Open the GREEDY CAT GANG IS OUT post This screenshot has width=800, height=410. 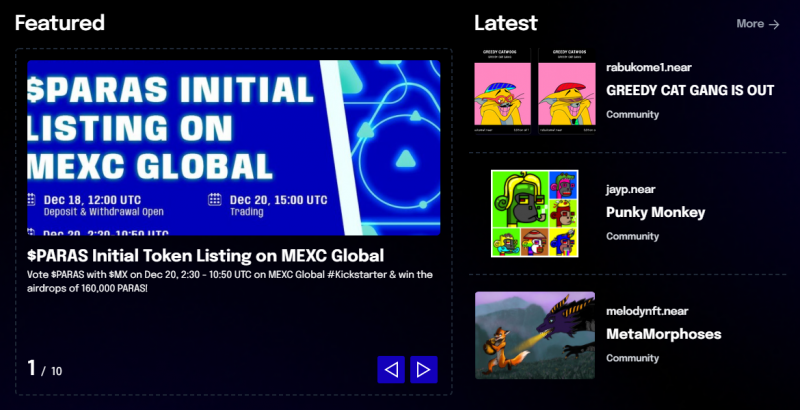tap(690, 91)
